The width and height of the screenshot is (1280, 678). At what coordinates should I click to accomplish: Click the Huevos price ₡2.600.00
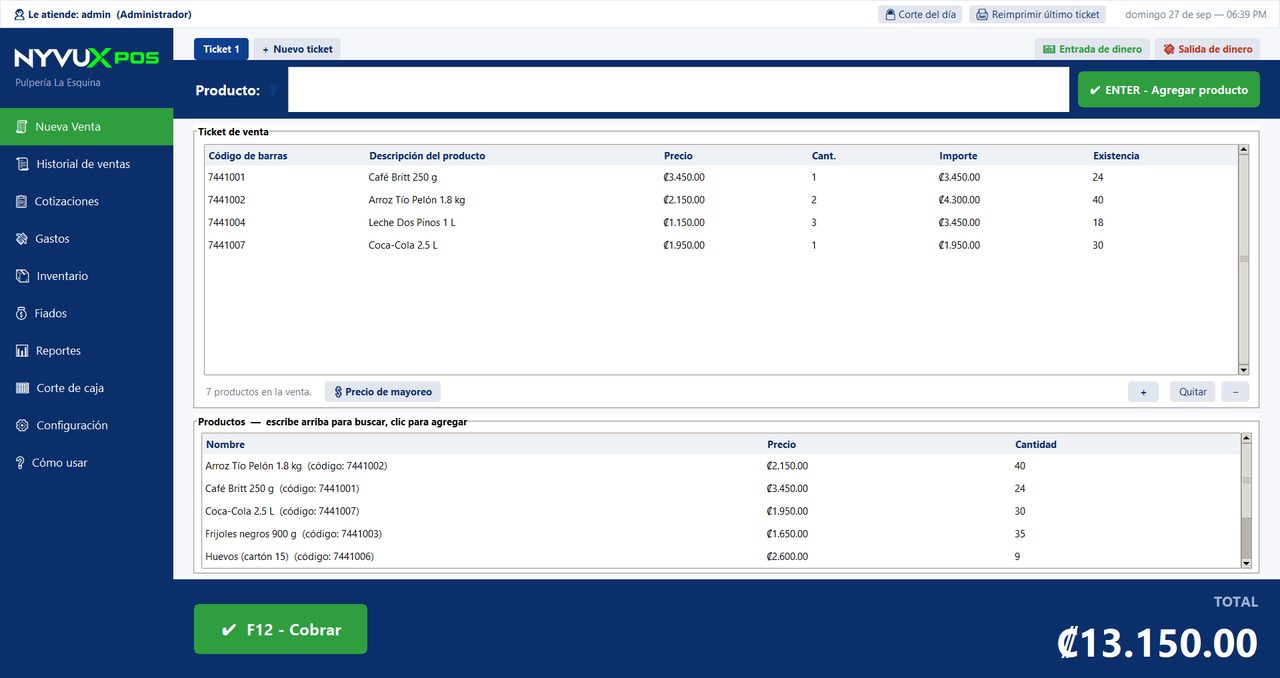(x=788, y=557)
